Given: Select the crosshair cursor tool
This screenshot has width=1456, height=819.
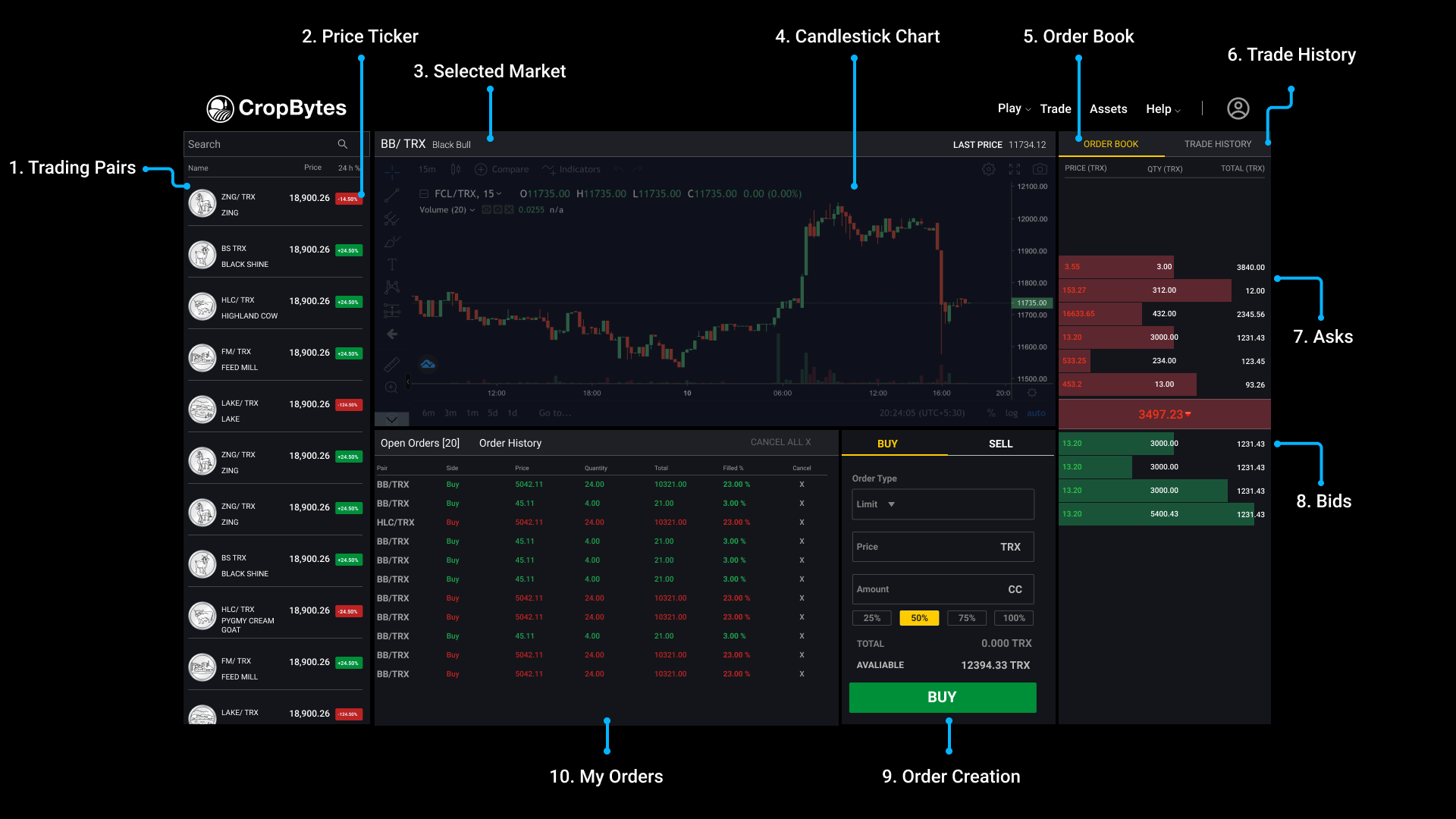Looking at the screenshot, I should [x=391, y=173].
